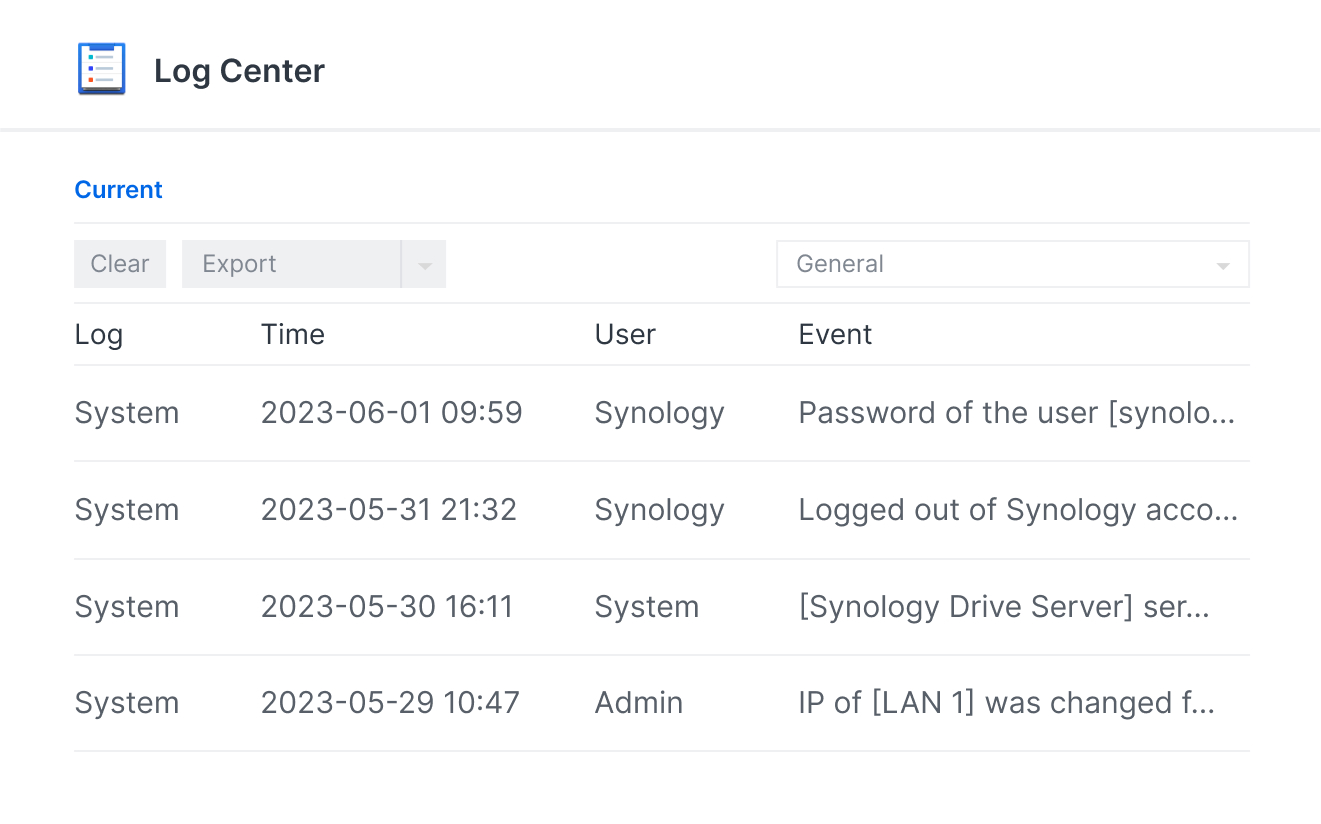Open the General log category dropdown
Screen dimensions: 1321x824
pyautogui.click(x=1012, y=263)
